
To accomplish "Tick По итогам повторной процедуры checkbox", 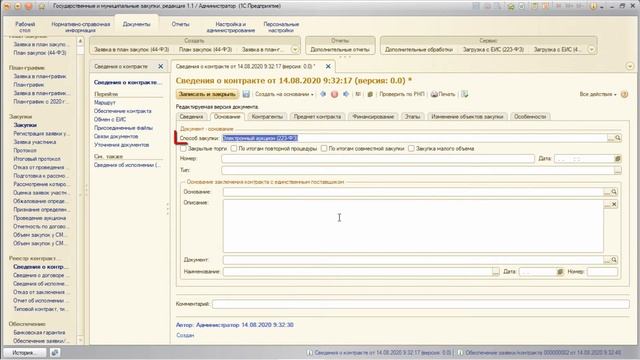I will pos(234,149).
